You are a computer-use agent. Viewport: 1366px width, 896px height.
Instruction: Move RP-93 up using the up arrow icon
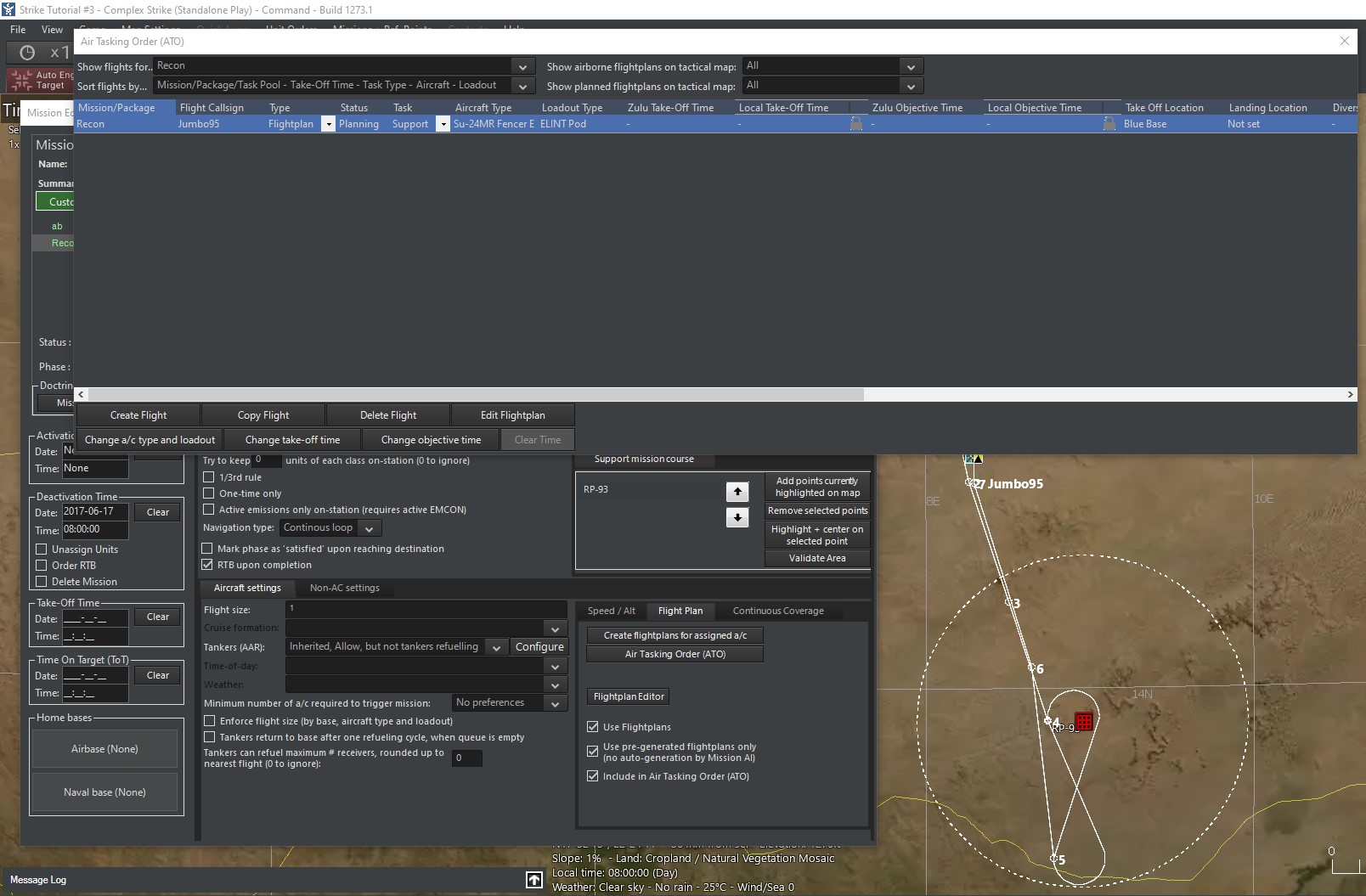(x=737, y=491)
